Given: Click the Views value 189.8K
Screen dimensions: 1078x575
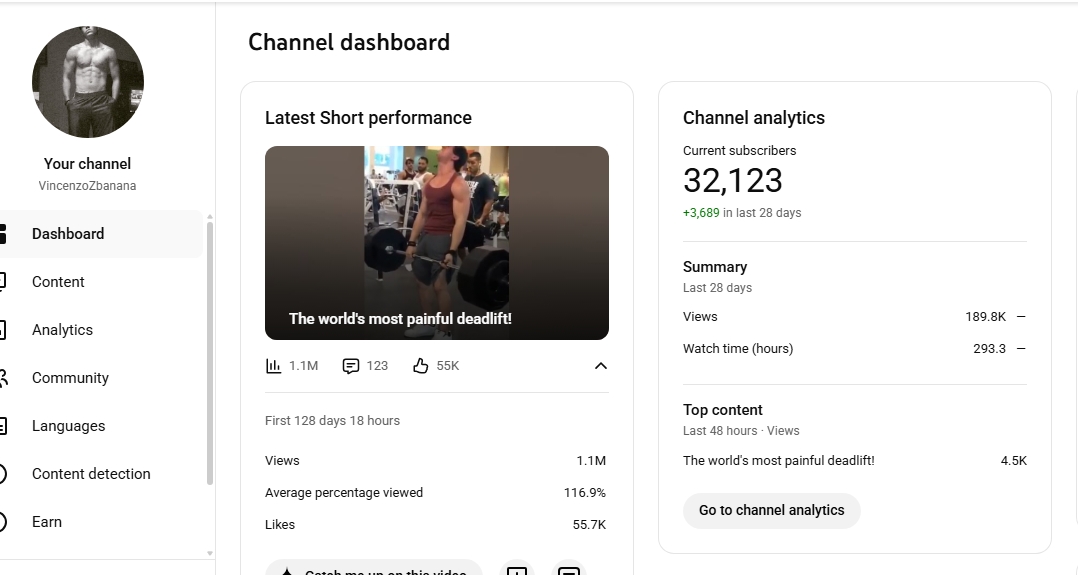Looking at the screenshot, I should coord(985,317).
